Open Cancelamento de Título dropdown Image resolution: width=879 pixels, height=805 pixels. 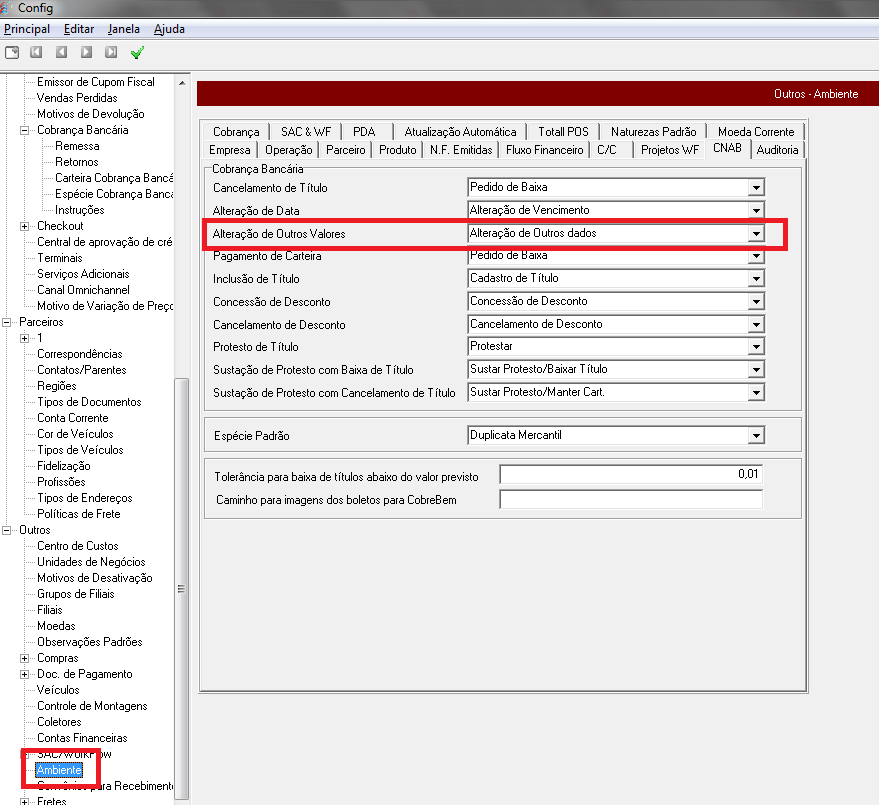756,187
